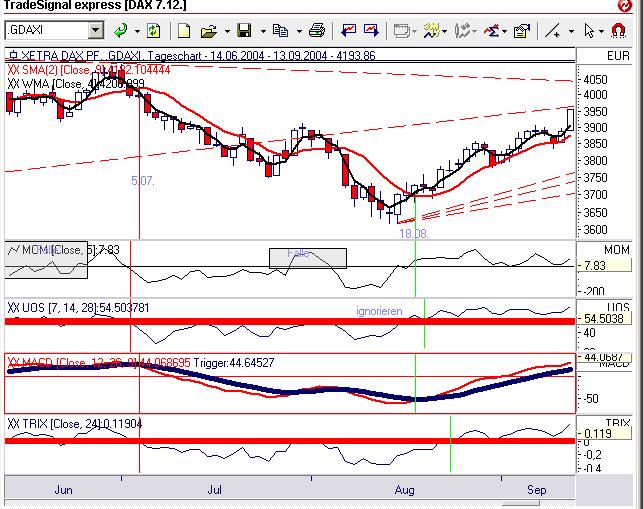644x509 pixels.
Task: Open the properties checklist icon
Action: coord(522,31)
